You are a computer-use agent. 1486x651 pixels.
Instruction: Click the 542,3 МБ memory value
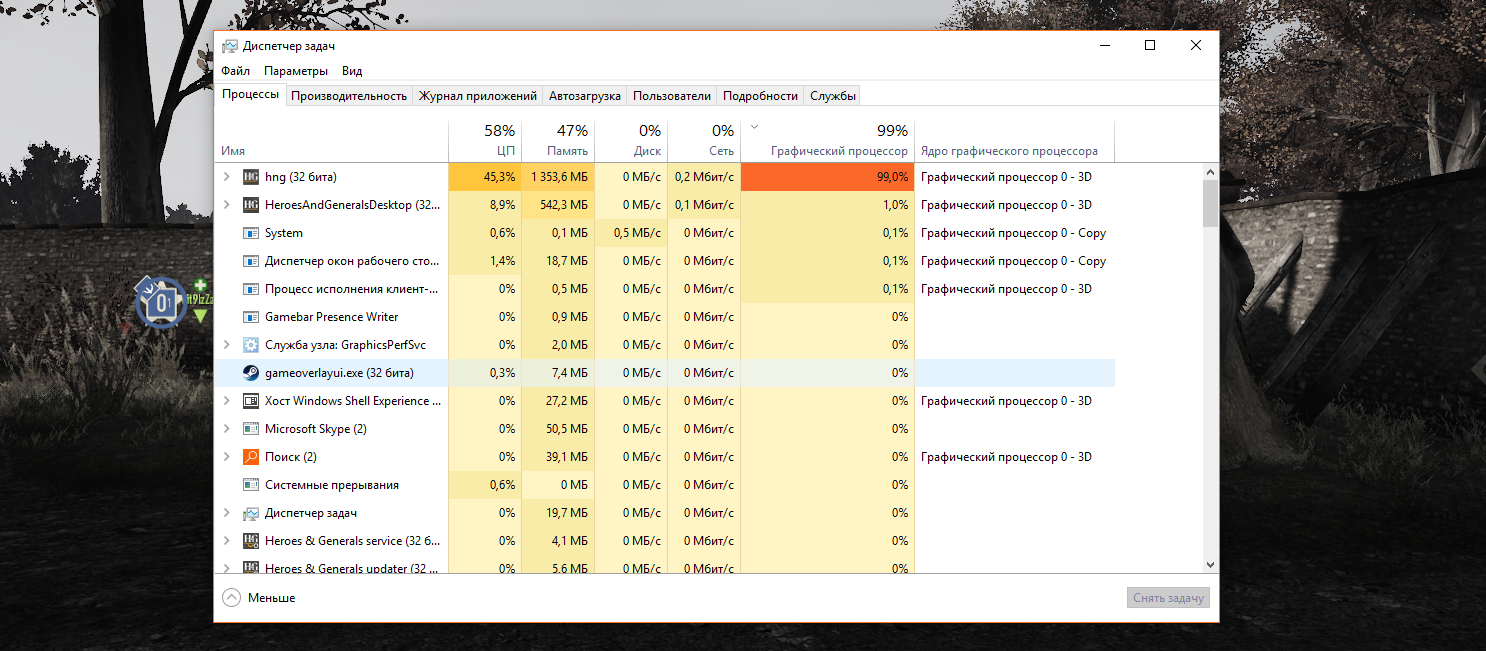[557, 205]
